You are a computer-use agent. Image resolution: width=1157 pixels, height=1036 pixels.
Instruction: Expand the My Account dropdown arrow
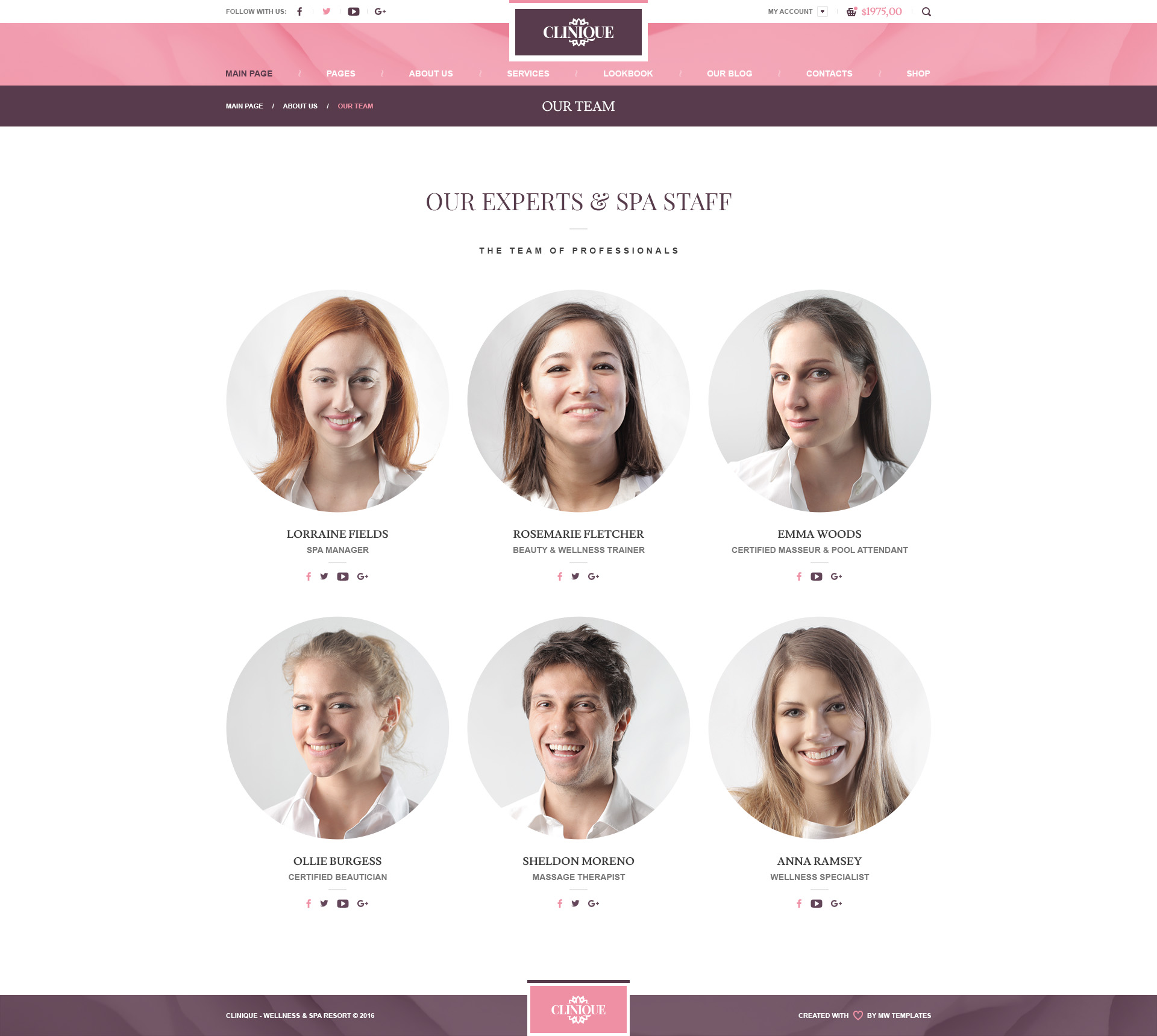(823, 11)
